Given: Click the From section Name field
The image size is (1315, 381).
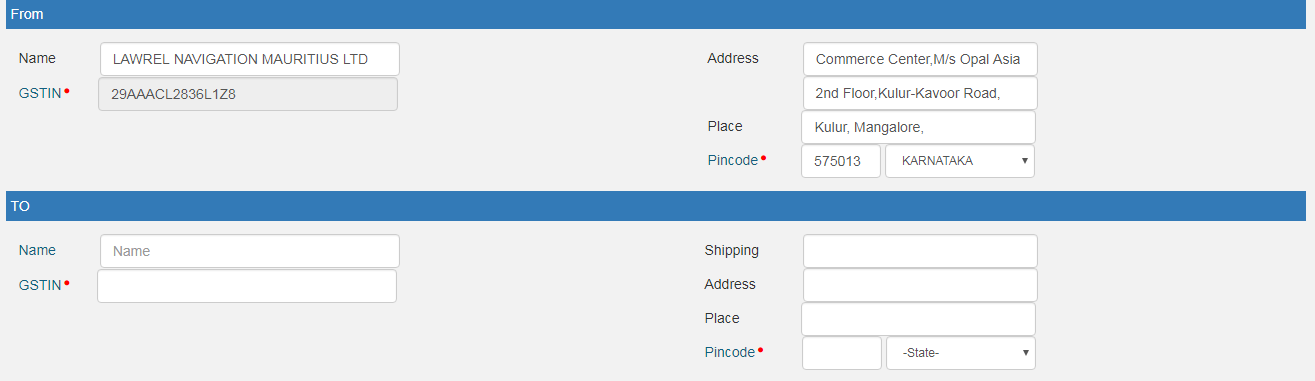Looking at the screenshot, I should [250, 59].
